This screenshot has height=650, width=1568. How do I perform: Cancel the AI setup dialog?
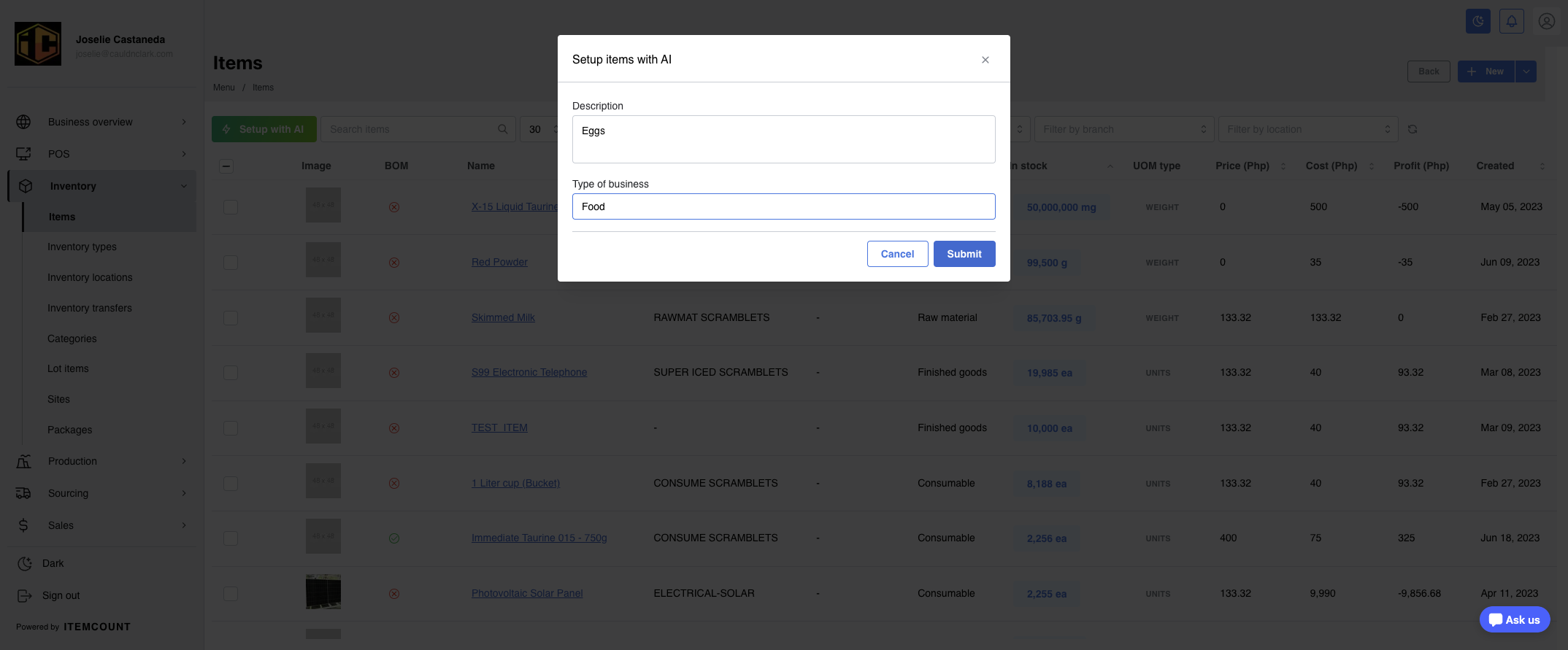(897, 254)
